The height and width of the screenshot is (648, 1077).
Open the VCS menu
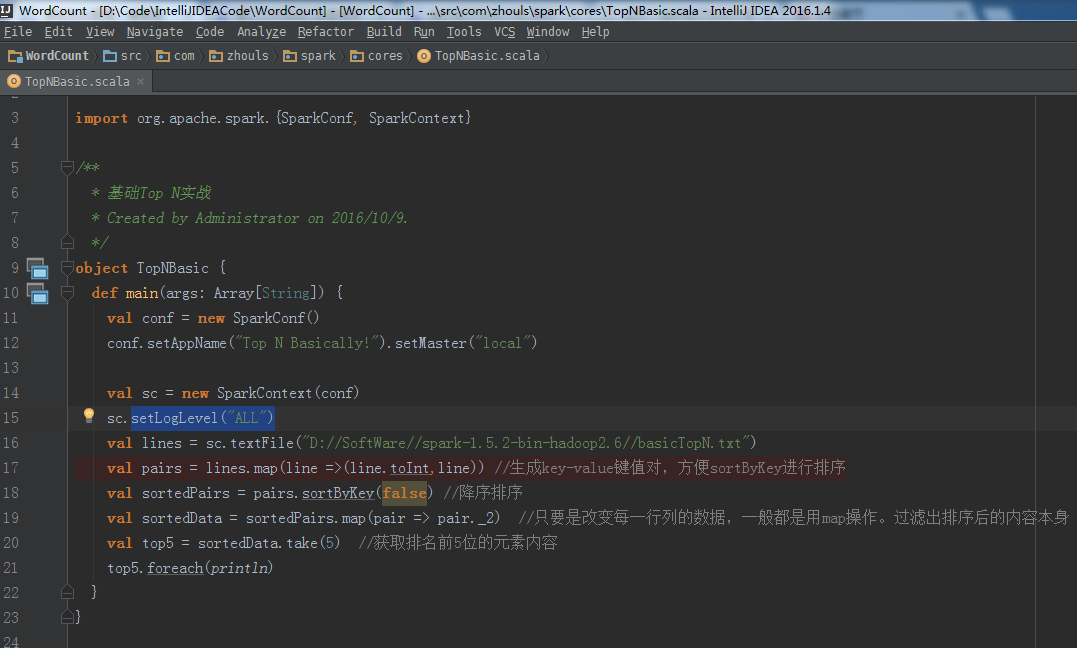[x=504, y=32]
